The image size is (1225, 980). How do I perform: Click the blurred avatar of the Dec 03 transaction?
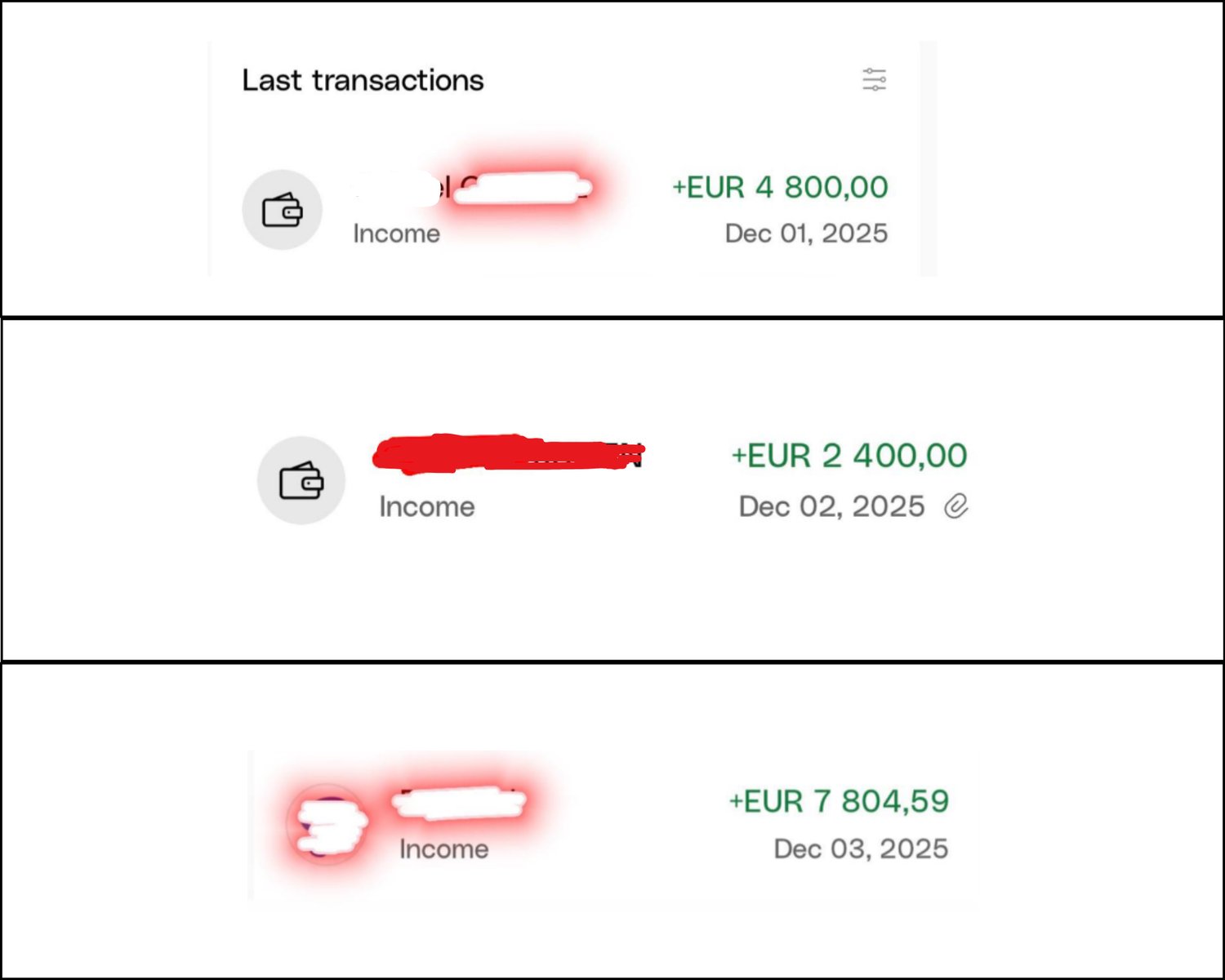click(x=325, y=823)
